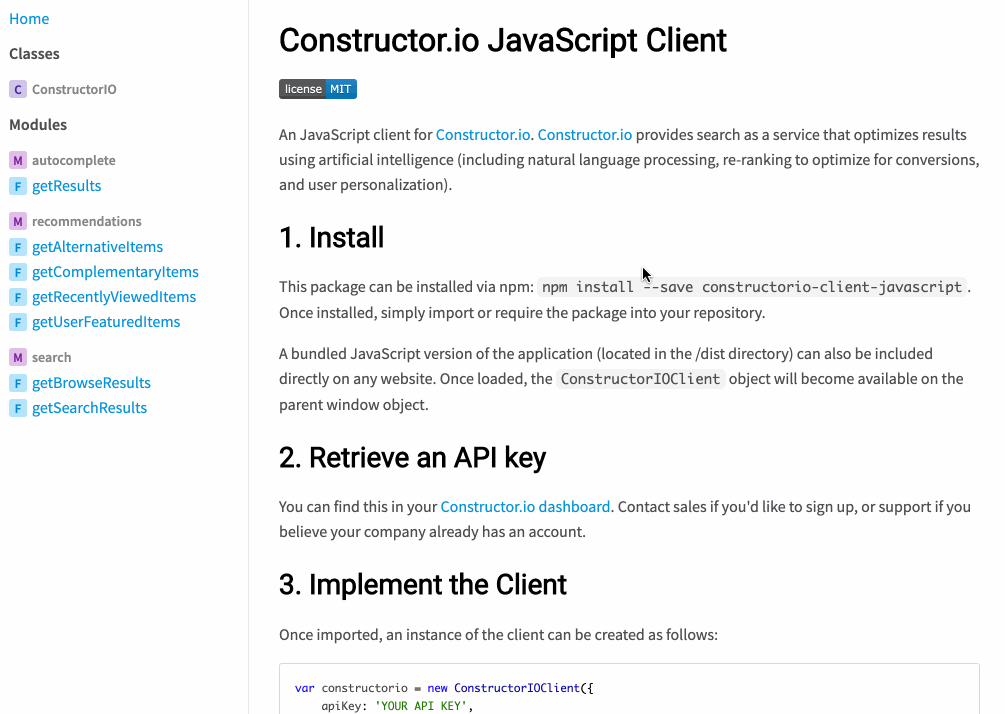
Task: Open the recommendations module
Action: point(87,221)
